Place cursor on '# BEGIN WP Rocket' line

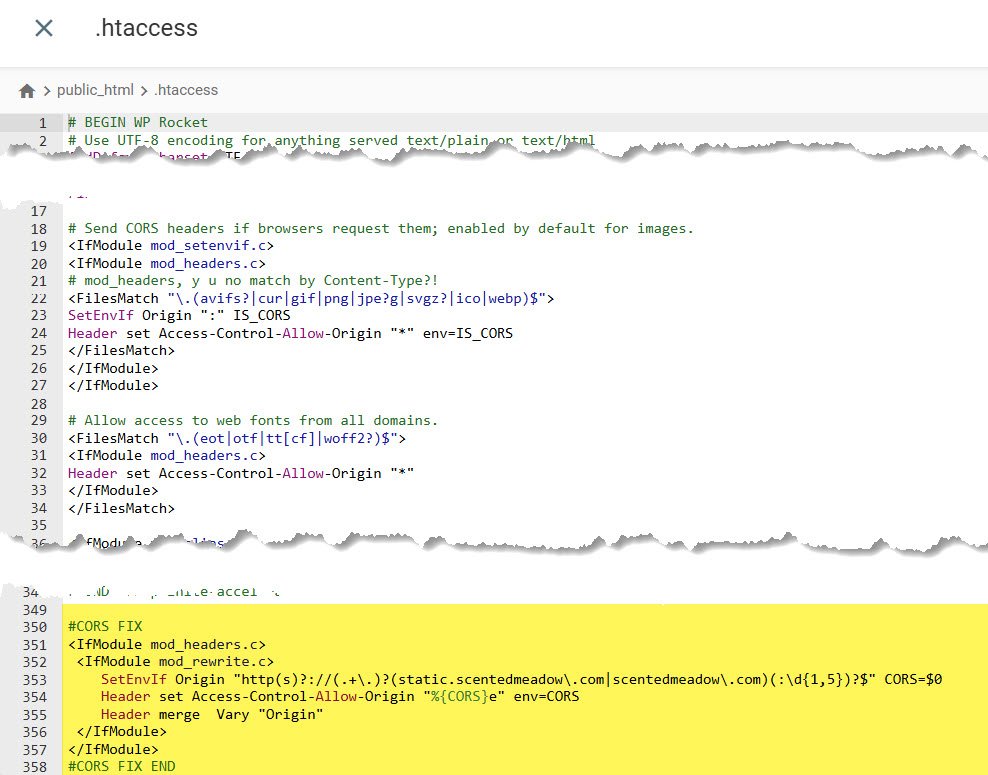[x=138, y=122]
